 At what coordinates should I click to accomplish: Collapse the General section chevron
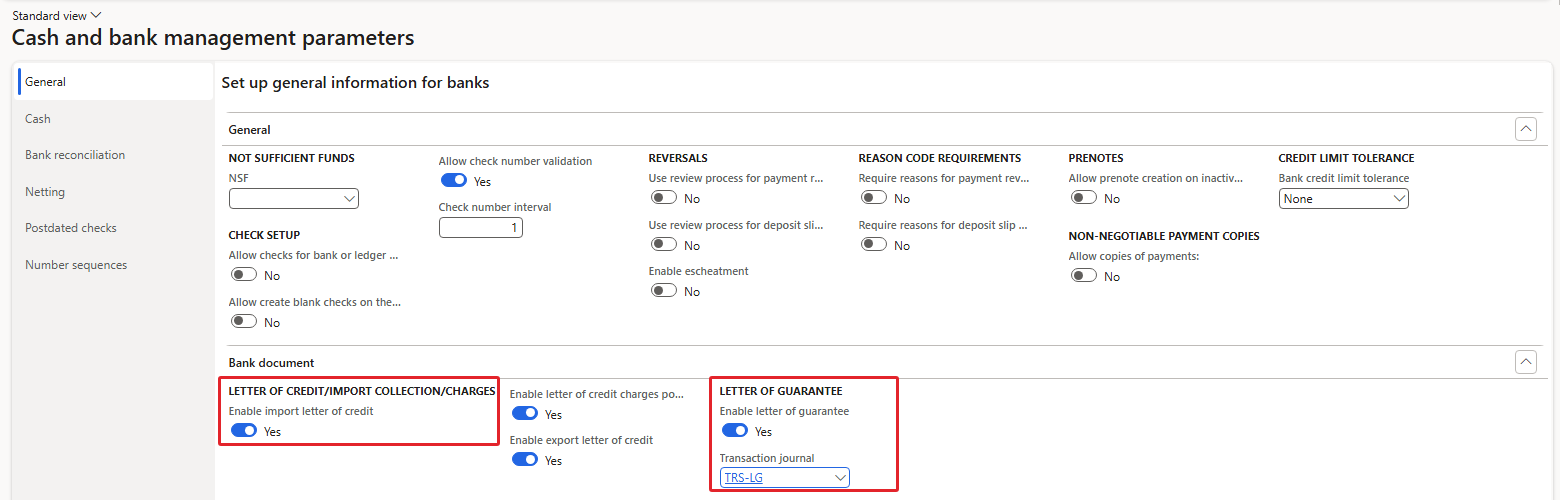[1526, 129]
